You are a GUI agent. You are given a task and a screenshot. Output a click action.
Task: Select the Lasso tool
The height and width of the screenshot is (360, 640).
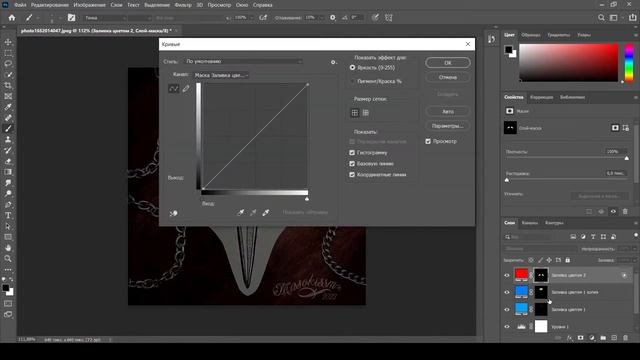(x=8, y=64)
